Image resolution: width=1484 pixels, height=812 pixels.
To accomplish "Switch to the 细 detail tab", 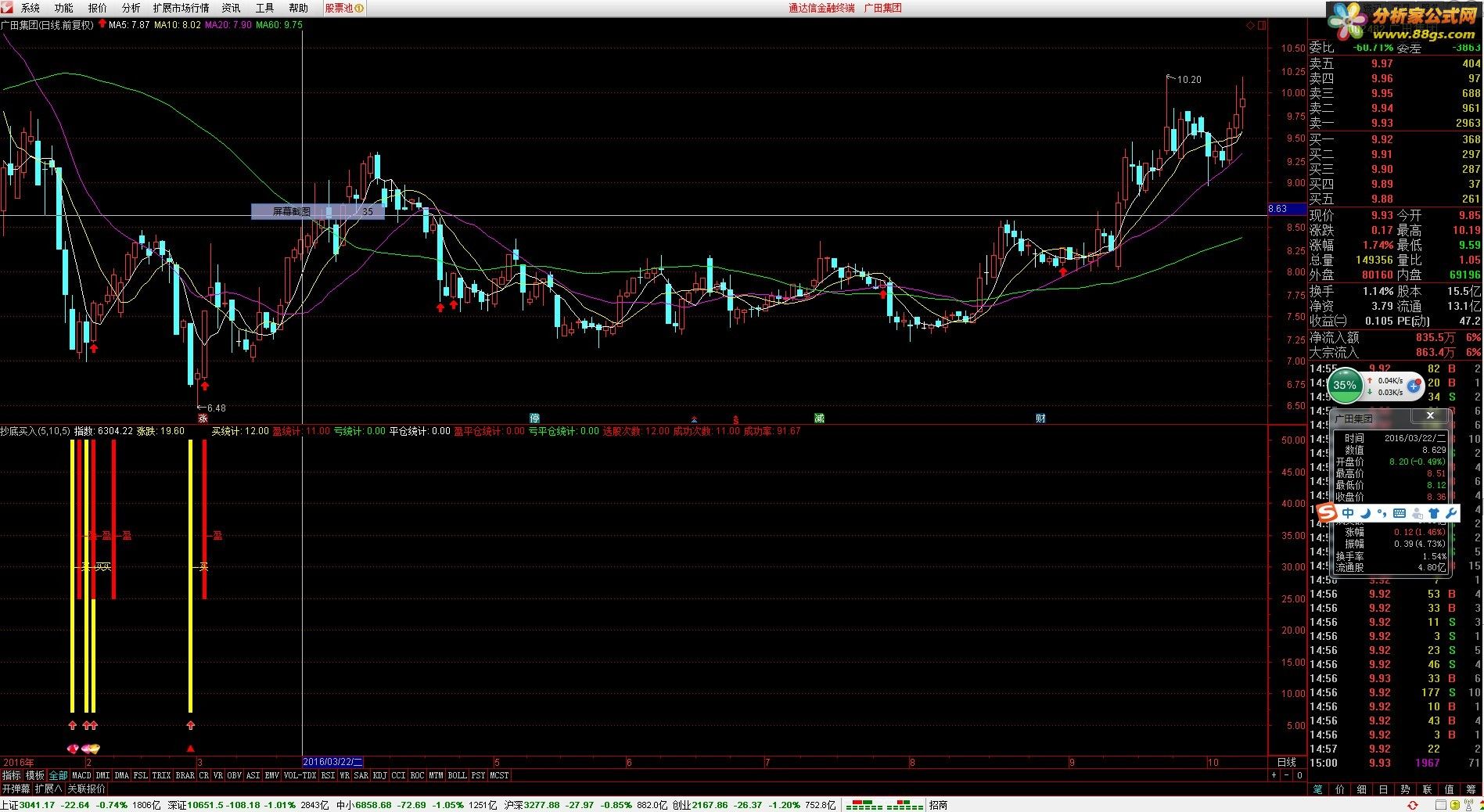I will 1362,789.
